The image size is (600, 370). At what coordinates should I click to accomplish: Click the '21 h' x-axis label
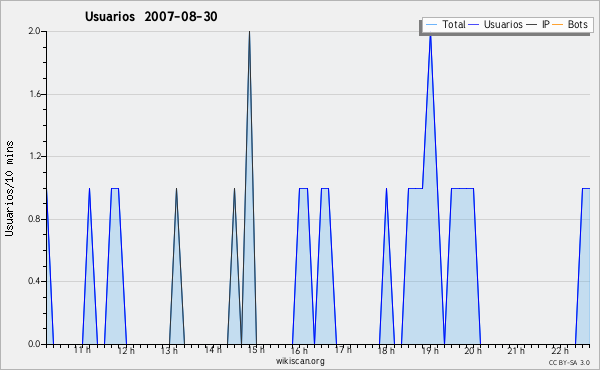[516, 350]
